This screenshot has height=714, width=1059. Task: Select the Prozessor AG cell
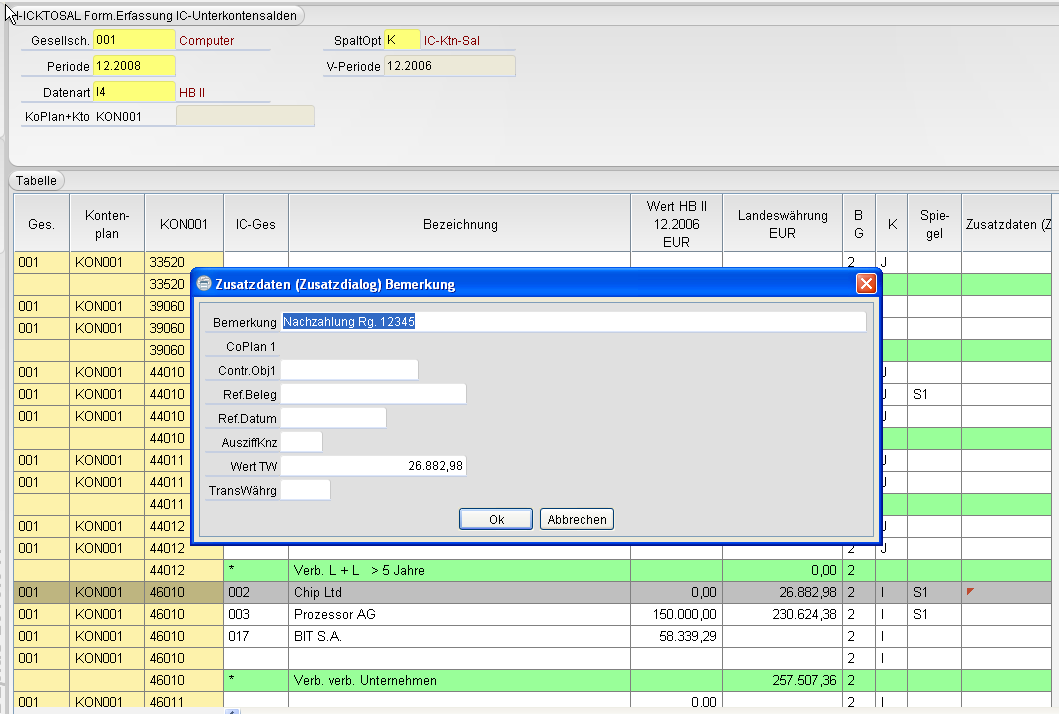(x=460, y=614)
